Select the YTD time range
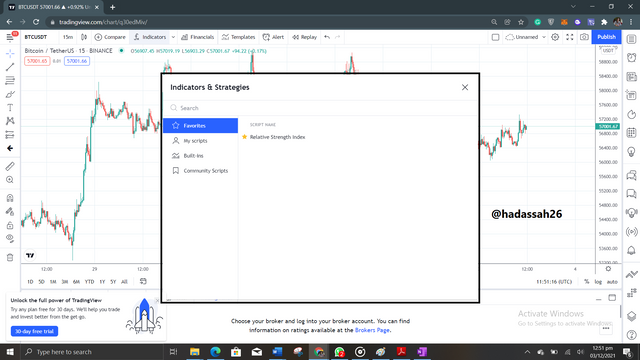The height and width of the screenshot is (360, 640). point(89,282)
